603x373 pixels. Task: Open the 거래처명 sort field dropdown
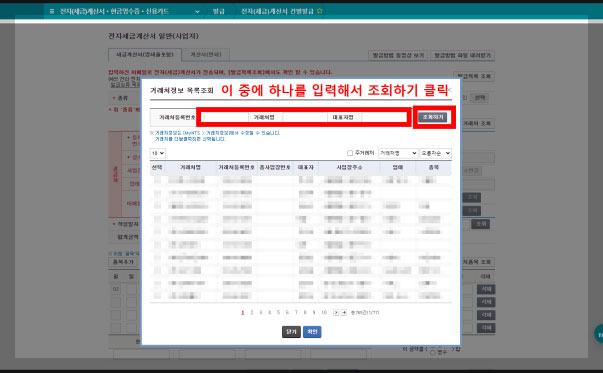tap(398, 153)
